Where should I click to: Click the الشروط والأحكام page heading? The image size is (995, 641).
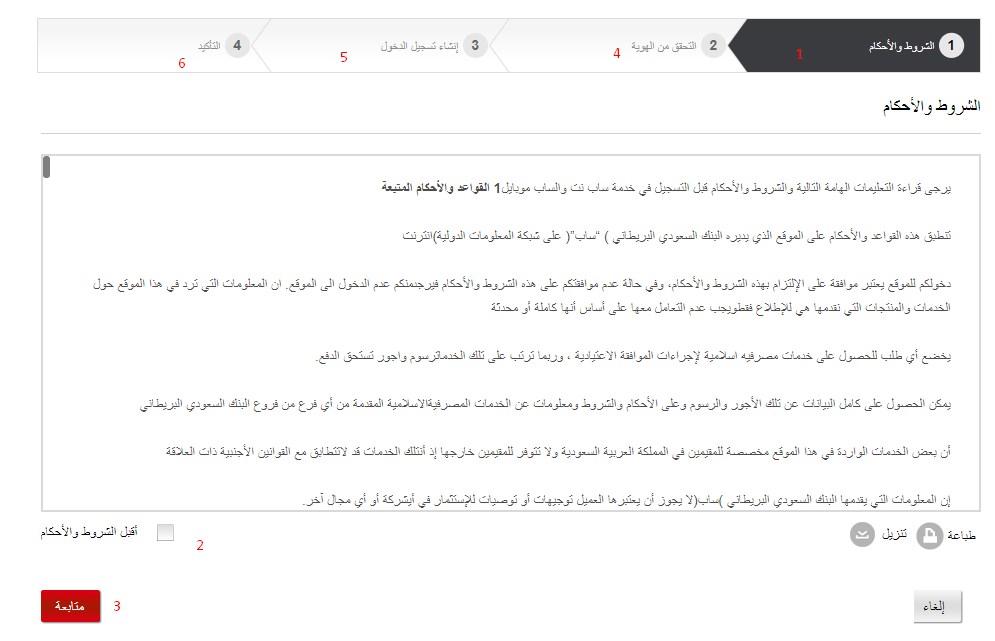(x=932, y=107)
